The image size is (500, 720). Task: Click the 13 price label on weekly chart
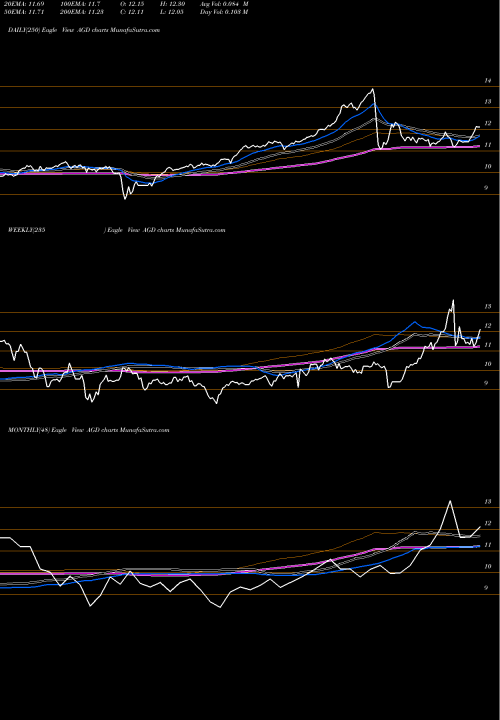pos(488,306)
